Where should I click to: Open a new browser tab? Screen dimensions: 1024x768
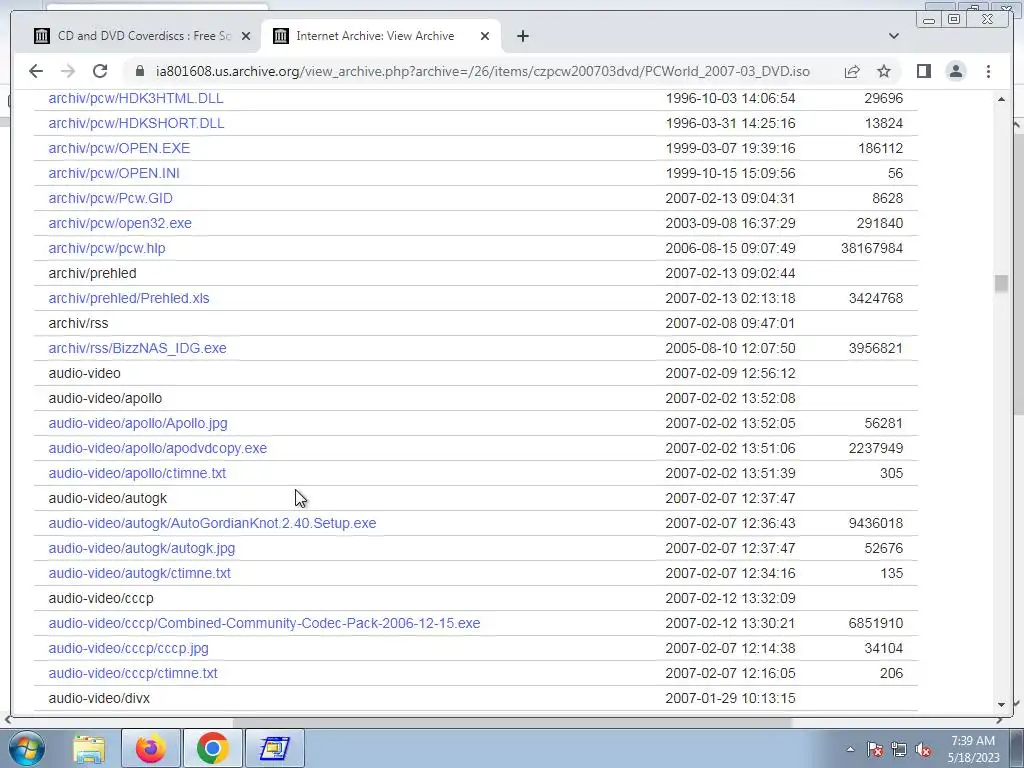click(x=522, y=36)
